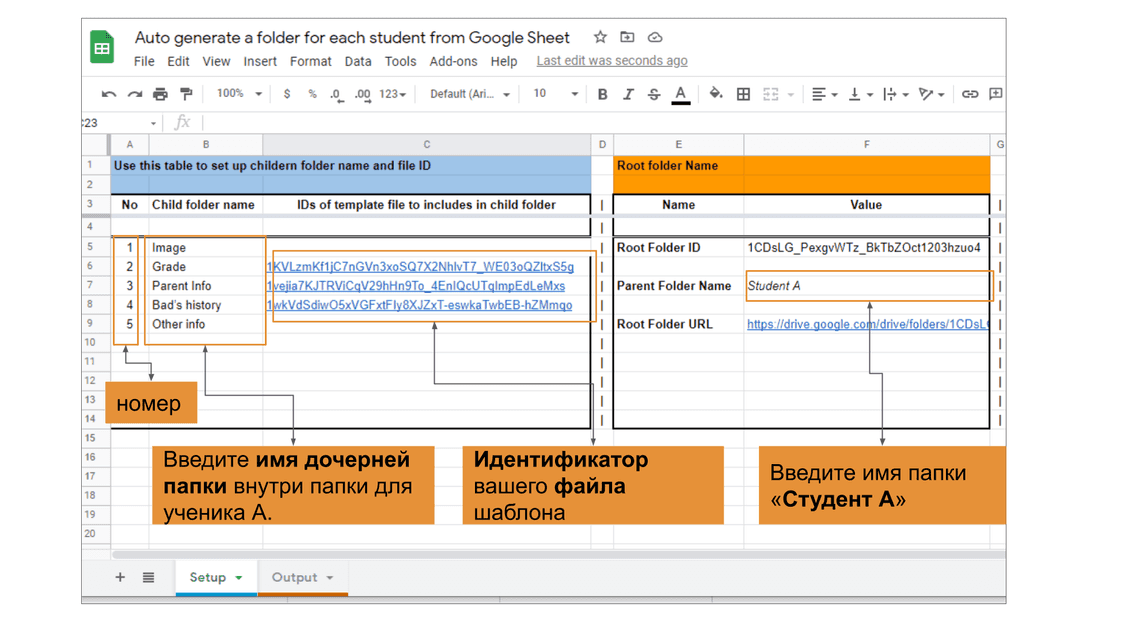The height and width of the screenshot is (622, 1140).
Task: Toggle bold formatting
Action: pyautogui.click(x=602, y=94)
